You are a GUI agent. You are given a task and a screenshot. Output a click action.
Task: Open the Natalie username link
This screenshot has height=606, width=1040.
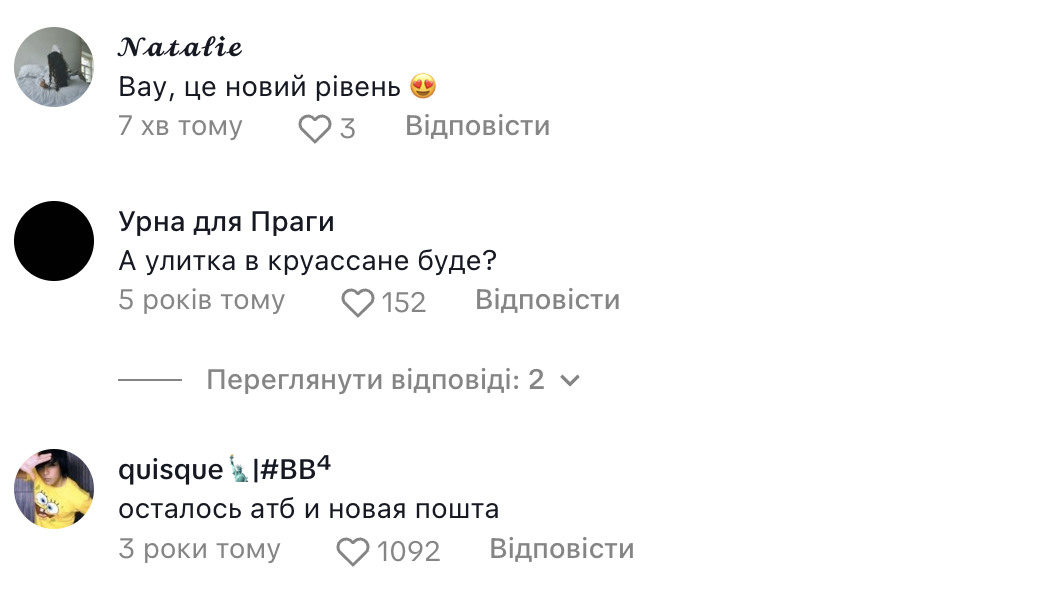[x=180, y=48]
